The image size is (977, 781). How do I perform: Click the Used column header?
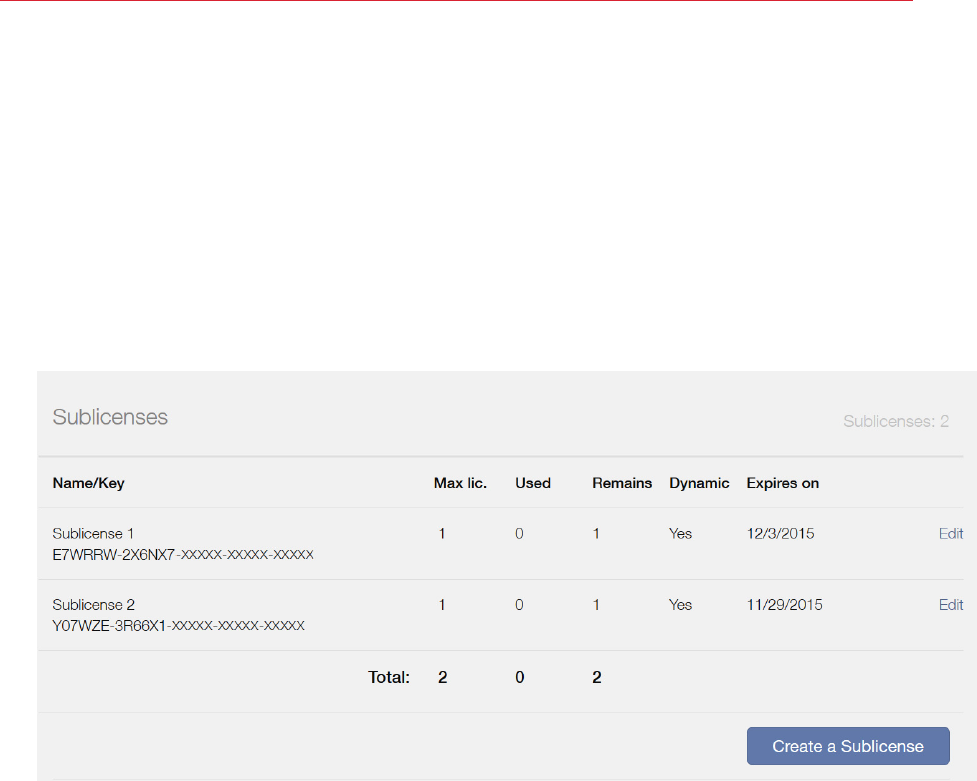pyautogui.click(x=533, y=483)
